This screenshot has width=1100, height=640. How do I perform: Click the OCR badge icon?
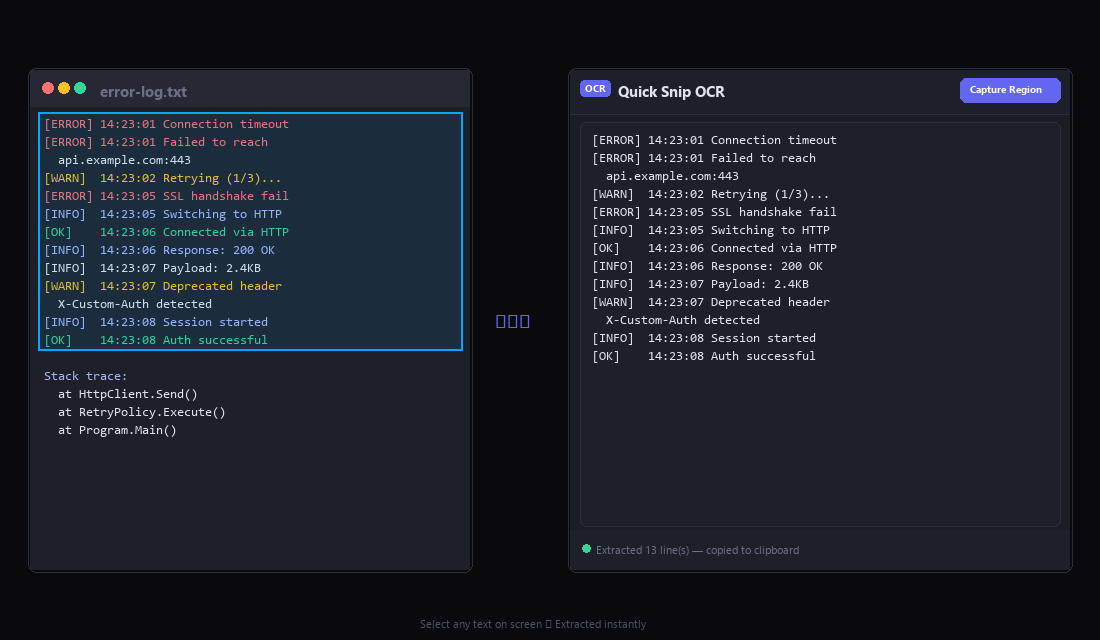(x=595, y=88)
